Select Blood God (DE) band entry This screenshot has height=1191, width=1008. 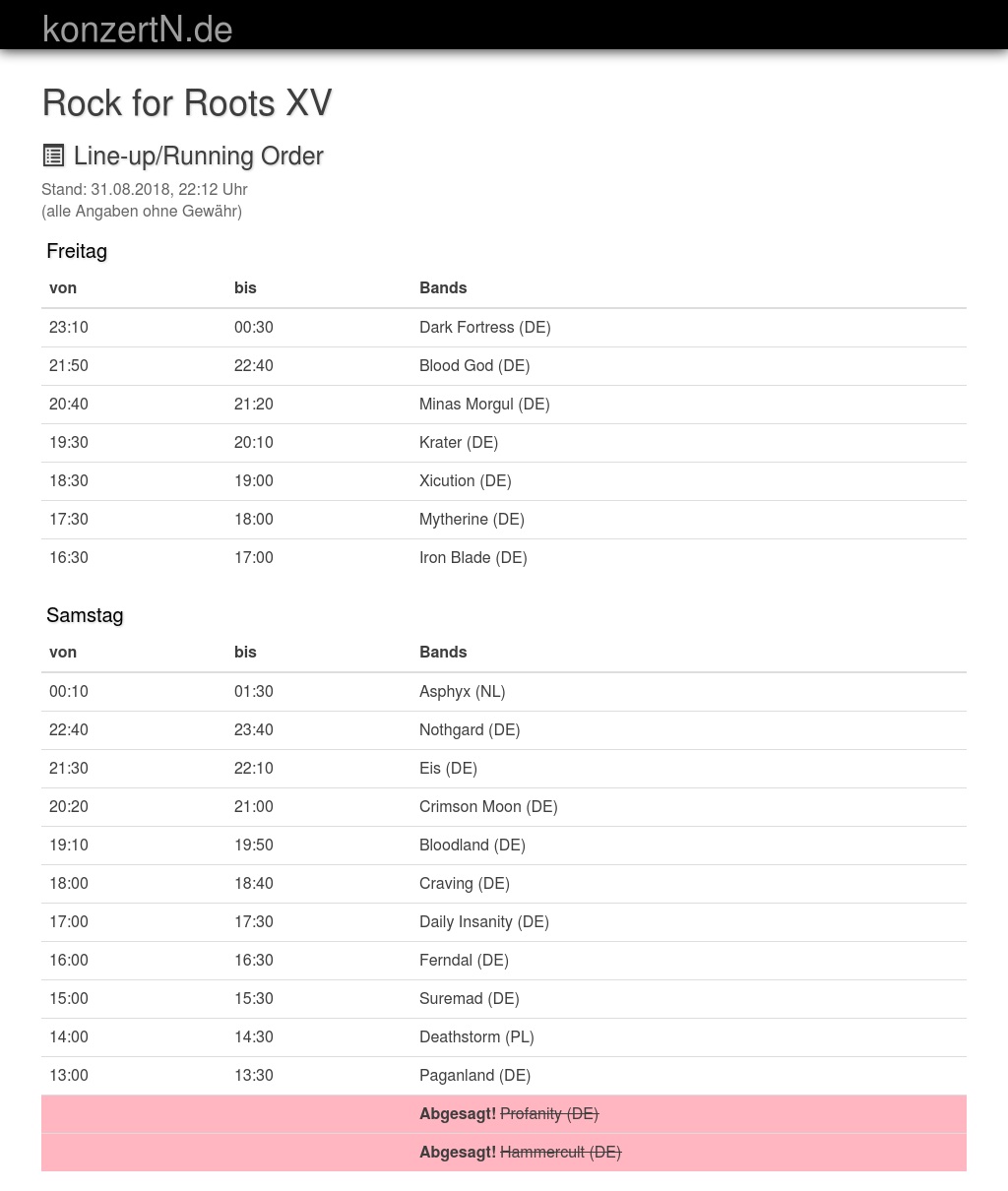pos(473,366)
